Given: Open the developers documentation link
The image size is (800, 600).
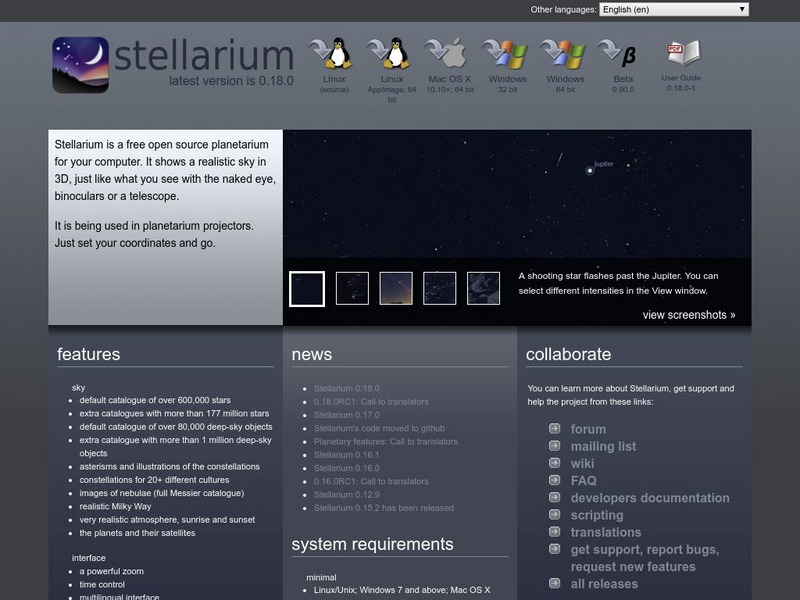Looking at the screenshot, I should 650,498.
